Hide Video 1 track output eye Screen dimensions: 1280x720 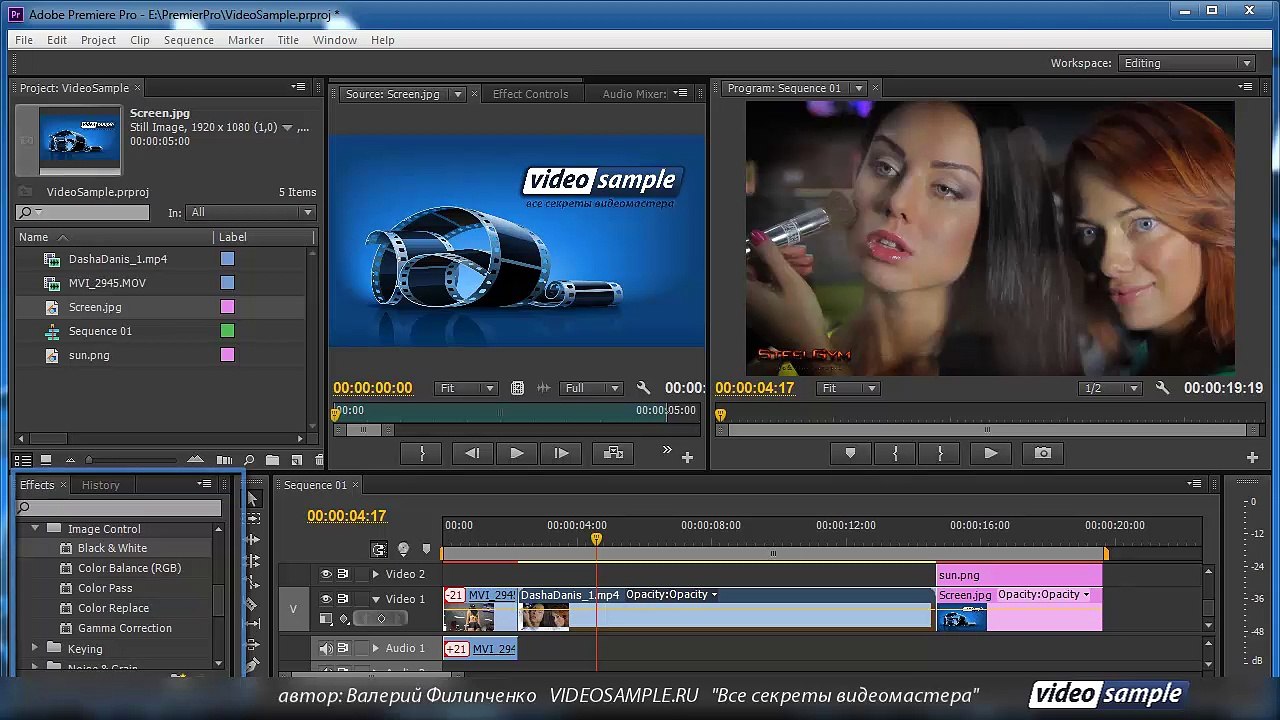pyautogui.click(x=326, y=599)
